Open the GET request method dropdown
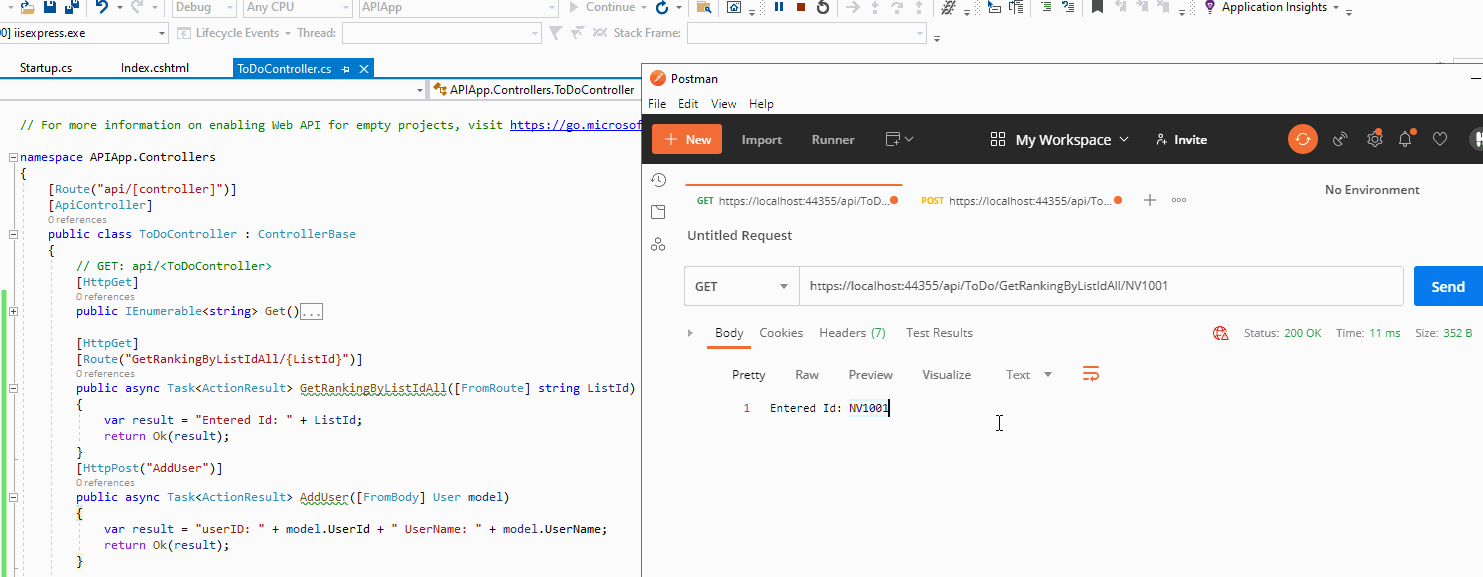This screenshot has height=577, width=1483. pos(741,285)
